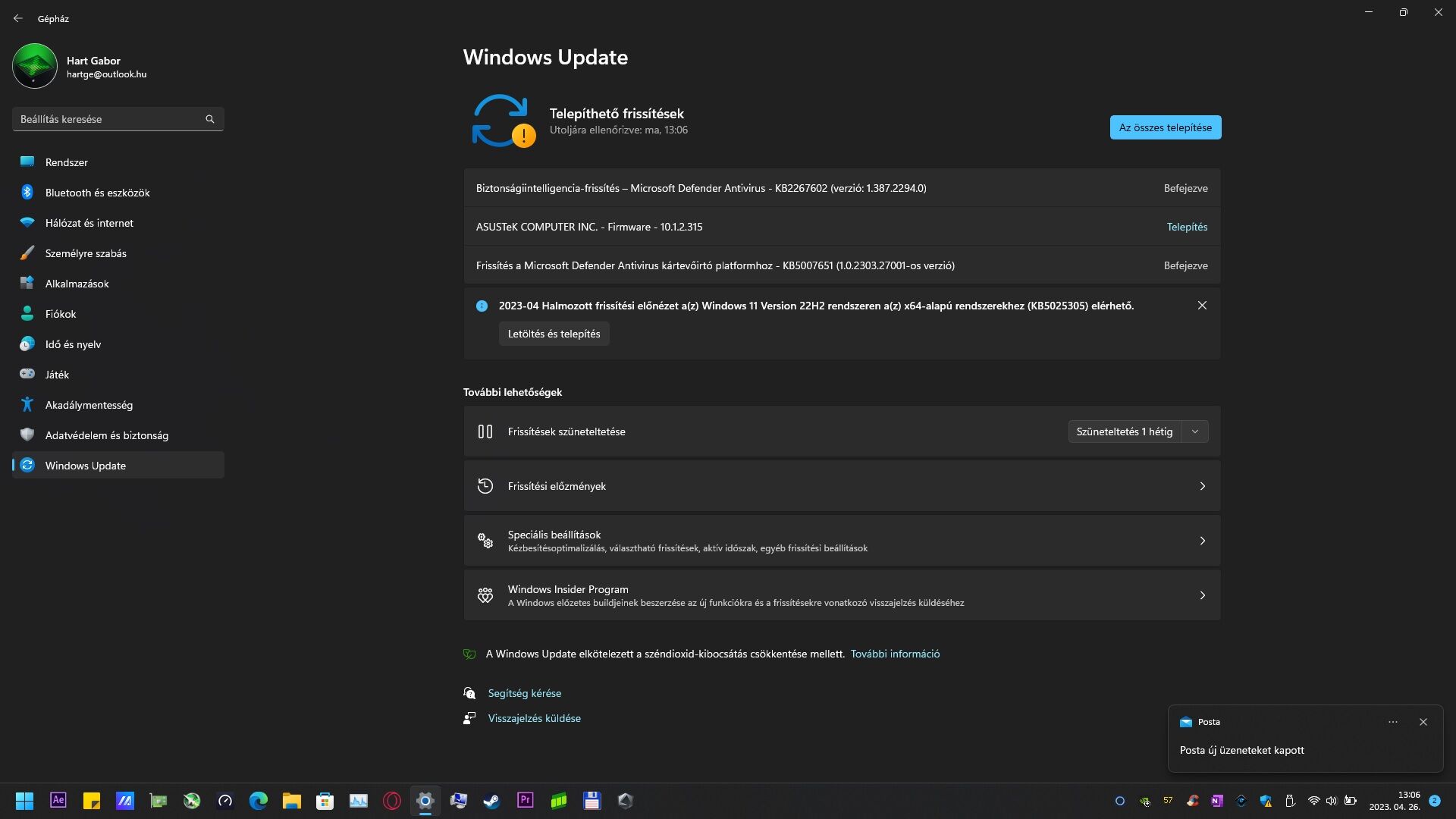Click the gears icon for Speciális beállítások

[x=485, y=541]
